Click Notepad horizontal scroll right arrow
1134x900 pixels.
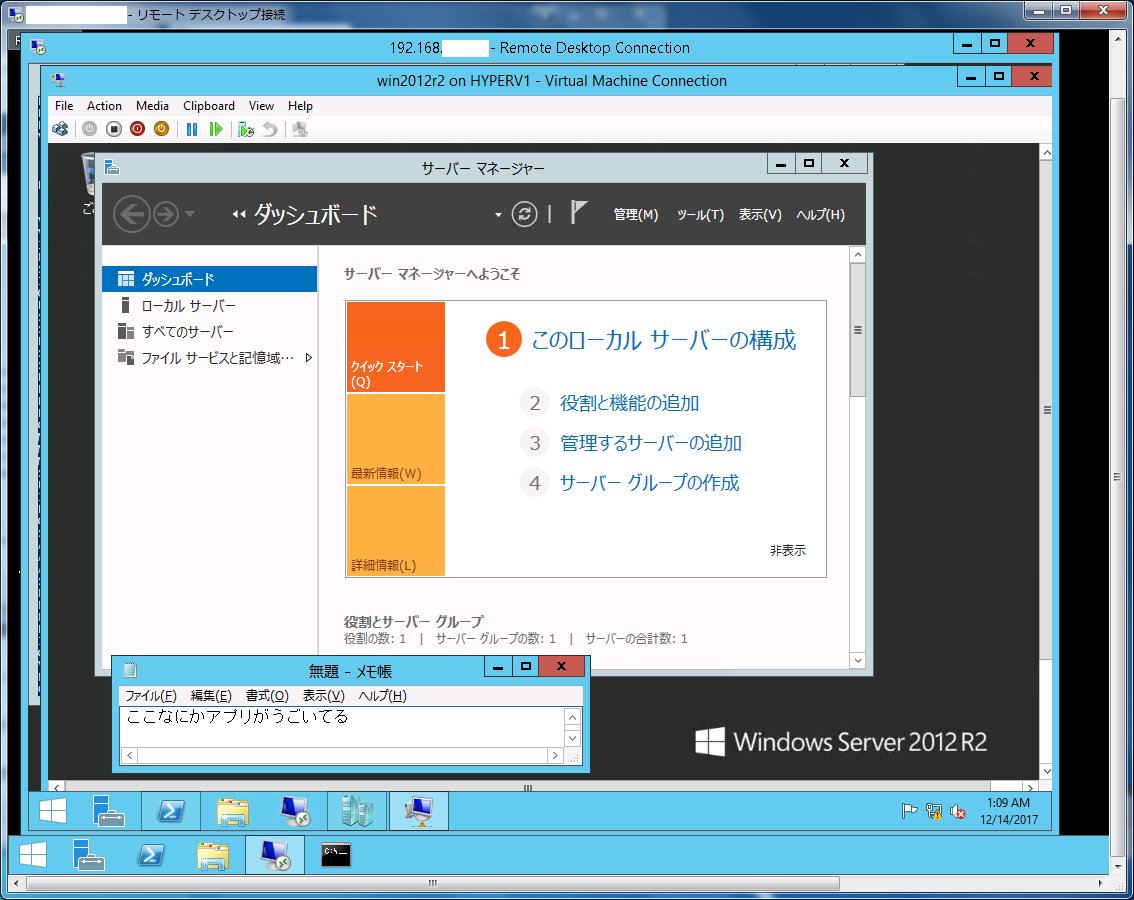[x=555, y=755]
